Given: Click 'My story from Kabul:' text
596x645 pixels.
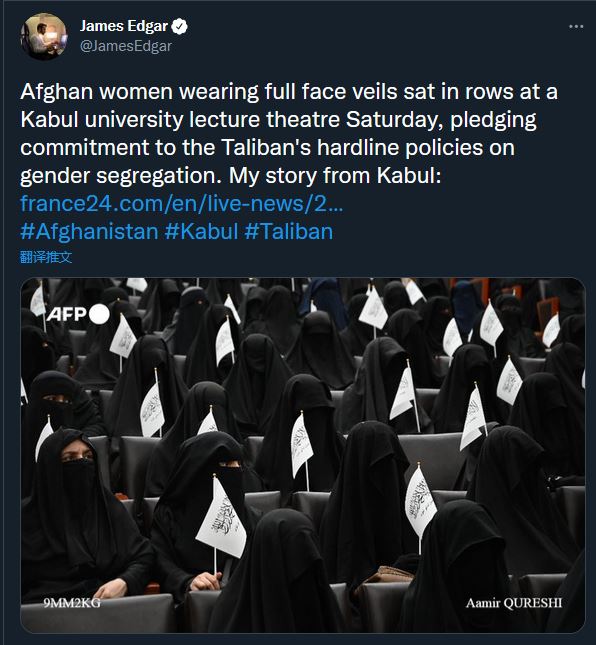Looking at the screenshot, I should (x=335, y=176).
